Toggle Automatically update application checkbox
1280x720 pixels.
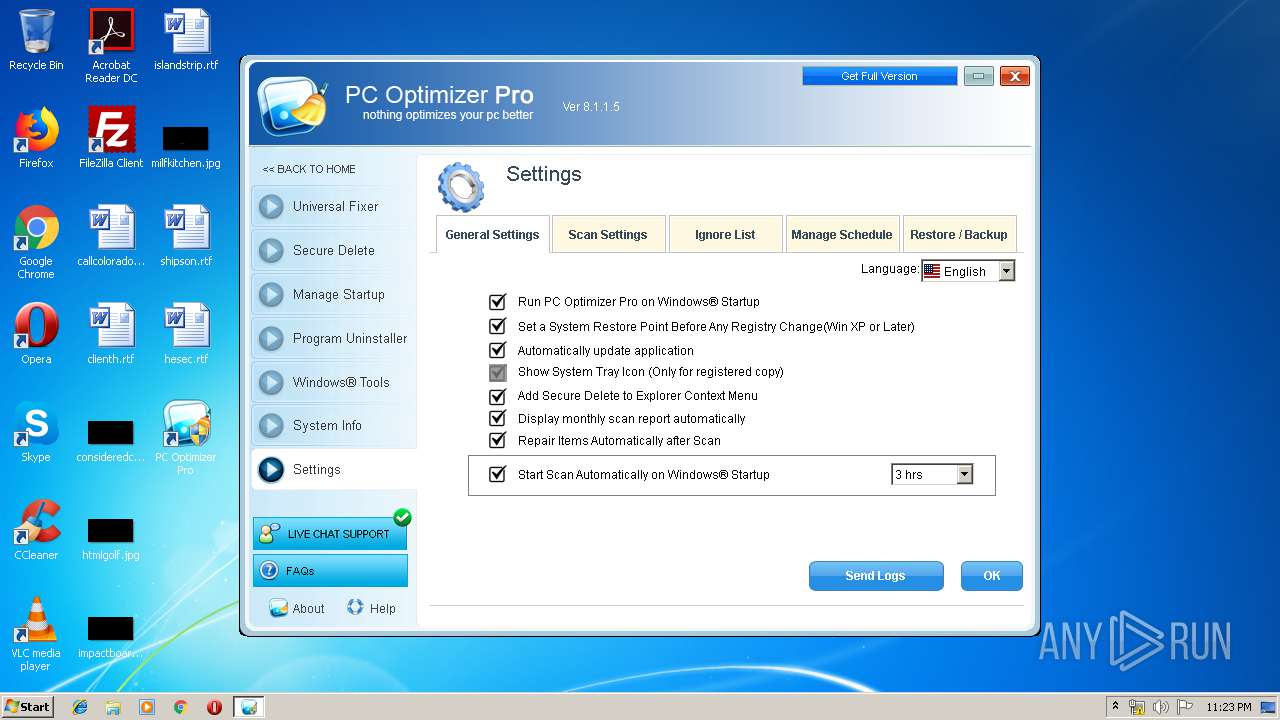(x=497, y=350)
